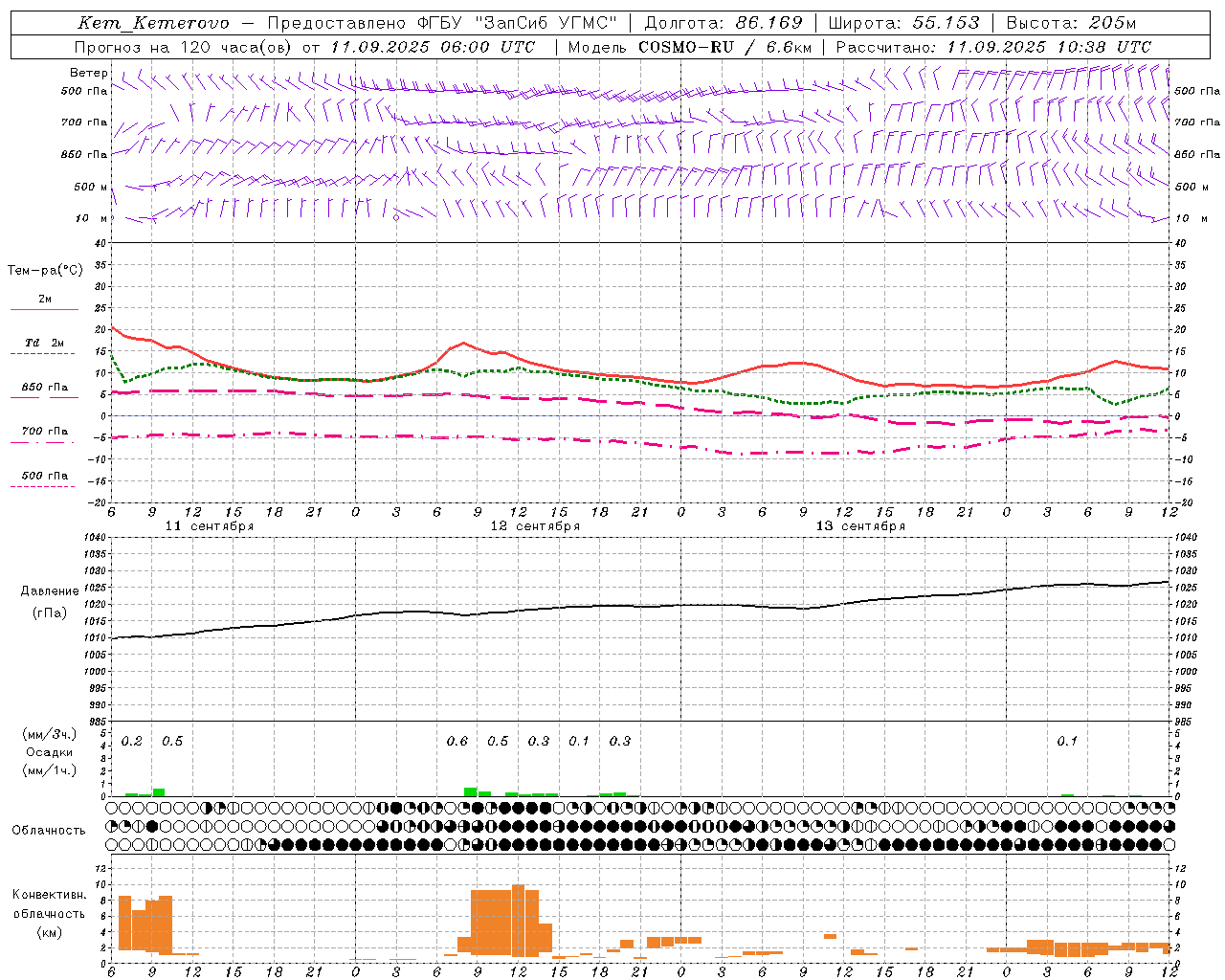1225x980 pixels.
Task: Click the Давление pressure panel label
Action: tap(50, 591)
